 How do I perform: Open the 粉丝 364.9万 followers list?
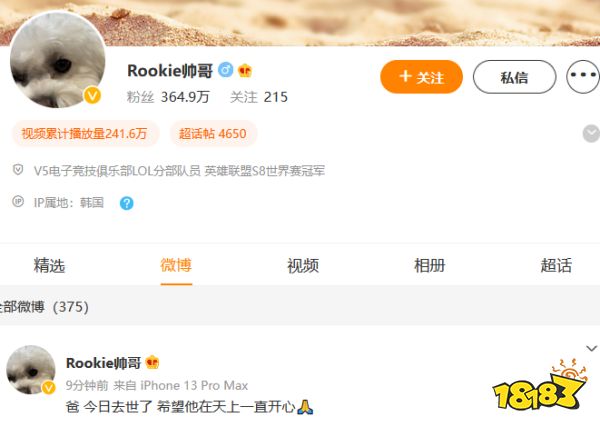pyautogui.click(x=168, y=97)
